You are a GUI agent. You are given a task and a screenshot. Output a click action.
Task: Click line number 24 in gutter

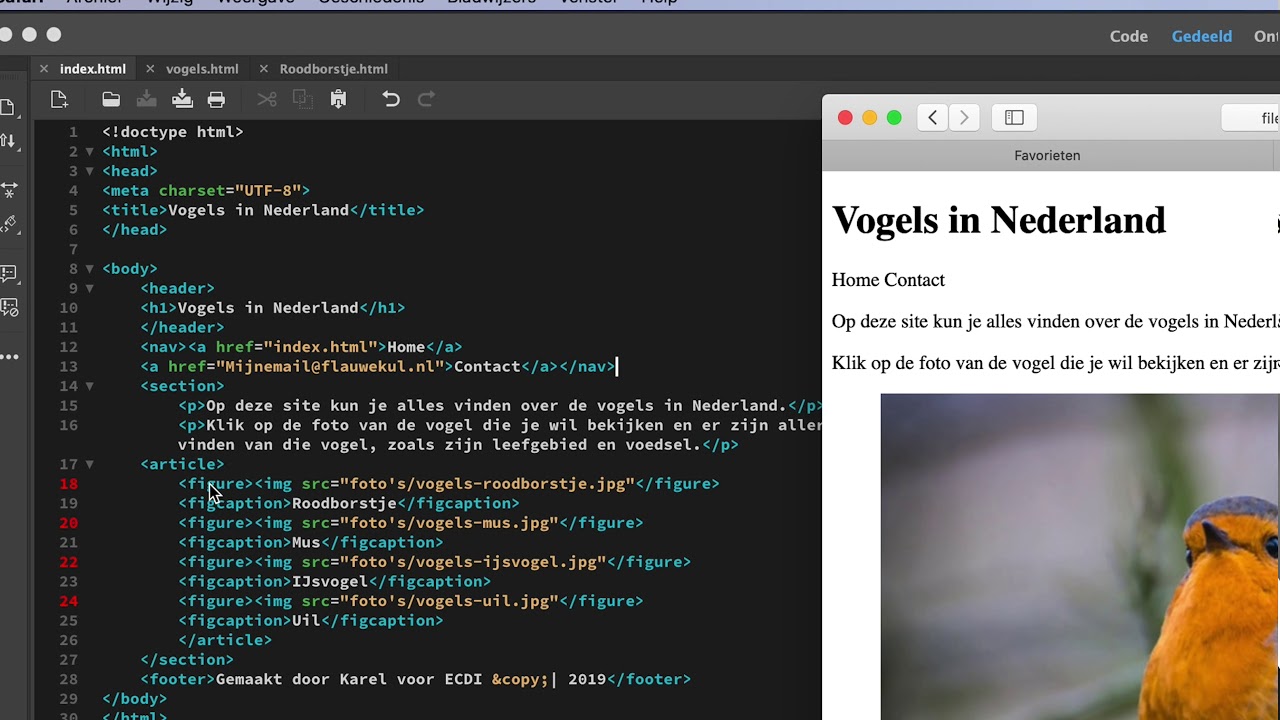[68, 601]
